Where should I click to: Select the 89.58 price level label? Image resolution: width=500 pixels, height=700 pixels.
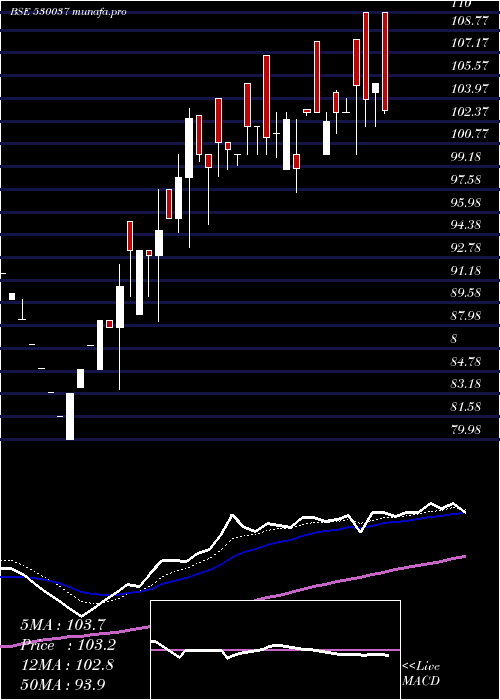(466, 293)
